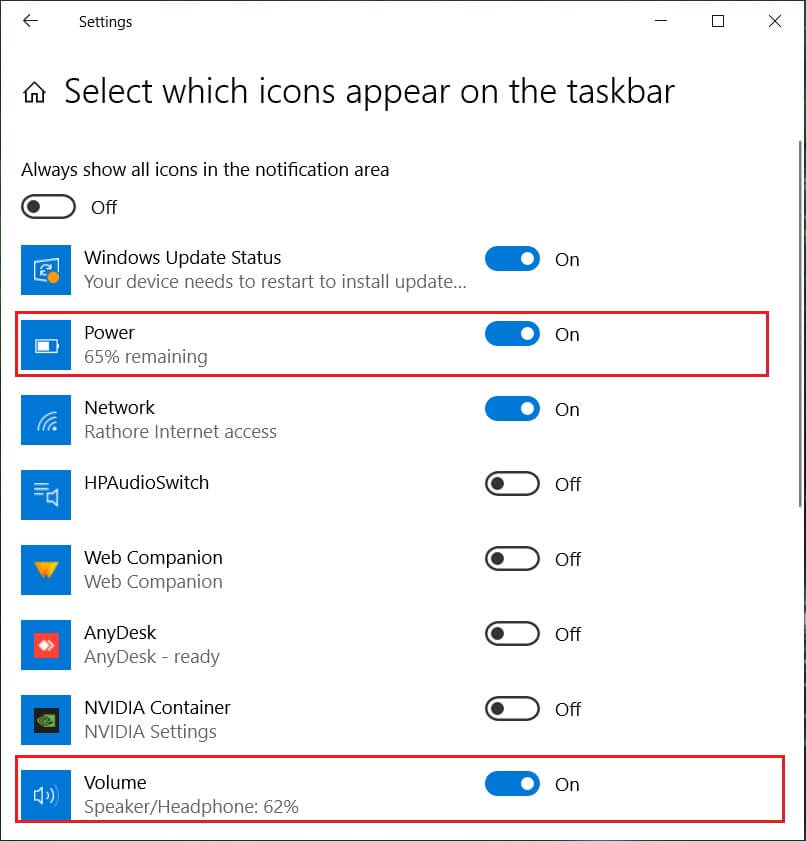
Task: Go back with the back arrow
Action: click(30, 21)
